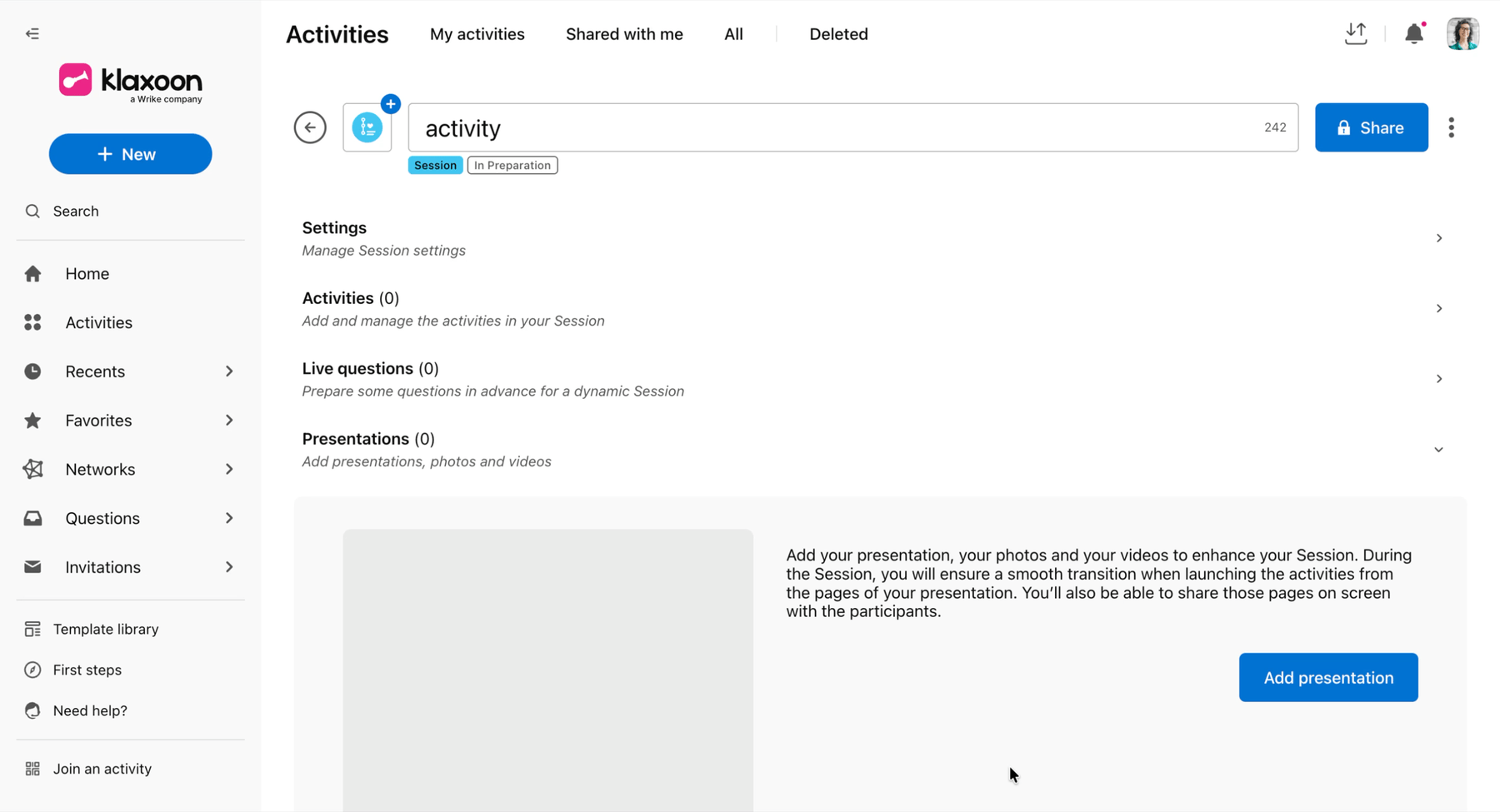Click the Need help? icon
The width and height of the screenshot is (1500, 812).
[x=32, y=710]
